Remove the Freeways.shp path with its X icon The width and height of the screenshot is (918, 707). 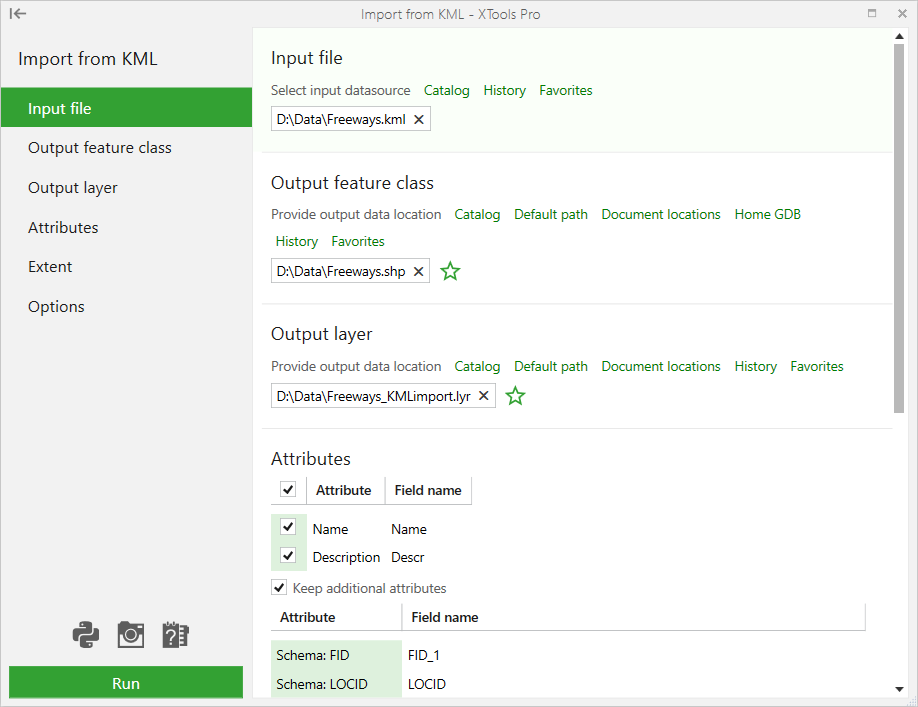419,270
